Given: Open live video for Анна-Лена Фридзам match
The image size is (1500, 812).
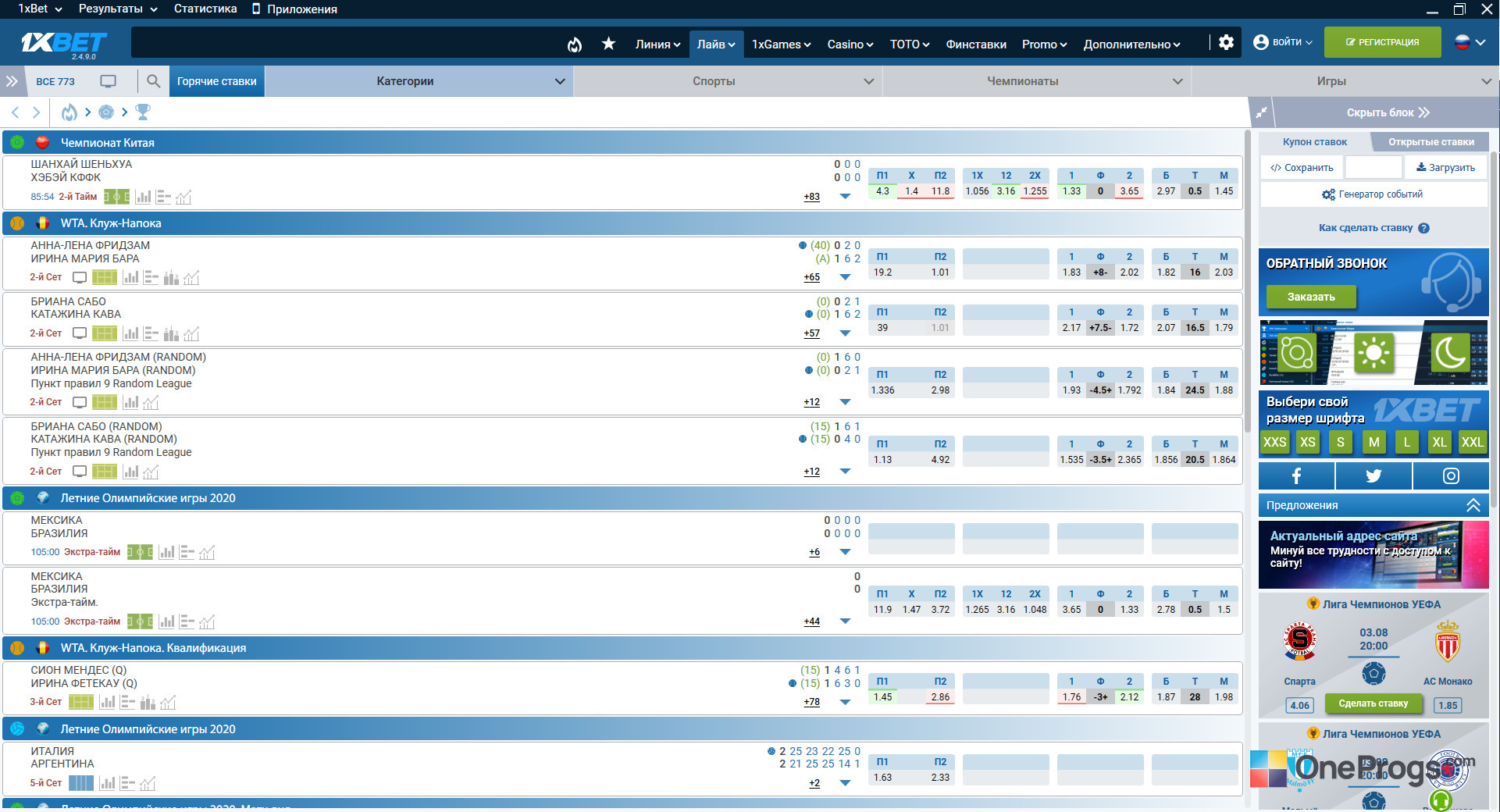Looking at the screenshot, I should (x=80, y=277).
